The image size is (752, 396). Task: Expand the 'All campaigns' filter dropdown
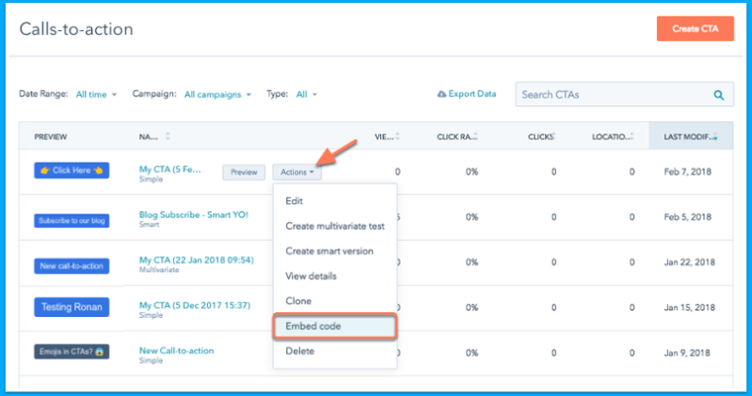pos(217,94)
